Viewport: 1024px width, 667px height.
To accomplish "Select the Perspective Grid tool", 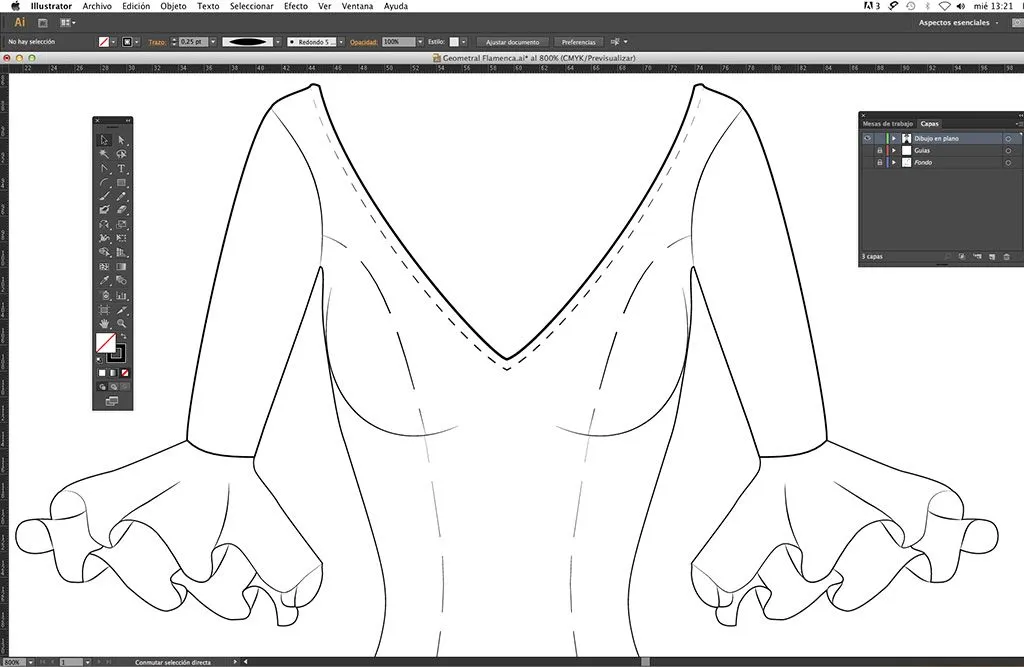I will pyautogui.click(x=121, y=252).
